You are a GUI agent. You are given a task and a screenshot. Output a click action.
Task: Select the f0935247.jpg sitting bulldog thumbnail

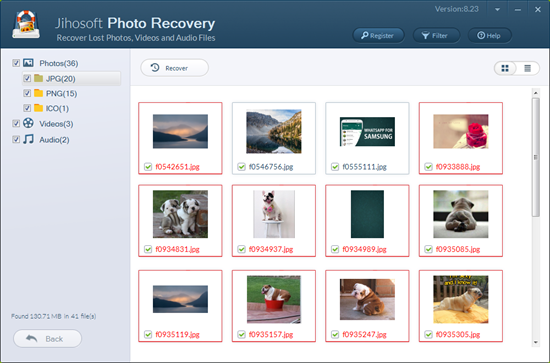(367, 299)
